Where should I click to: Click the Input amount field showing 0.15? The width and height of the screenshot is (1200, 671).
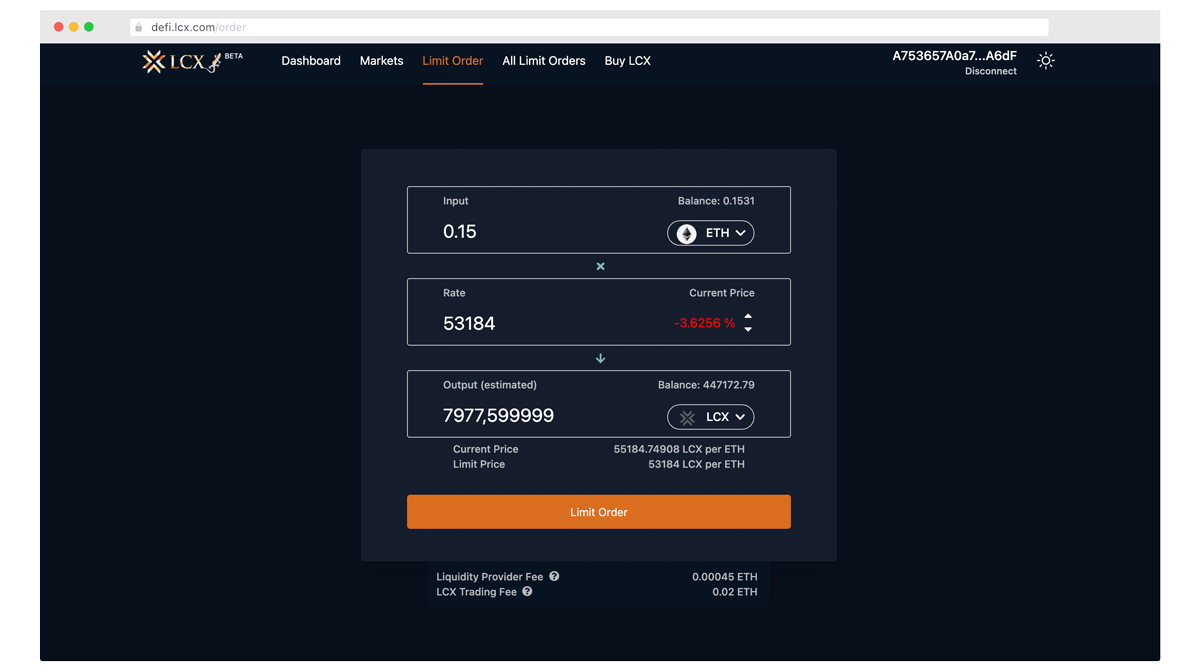tap(460, 232)
